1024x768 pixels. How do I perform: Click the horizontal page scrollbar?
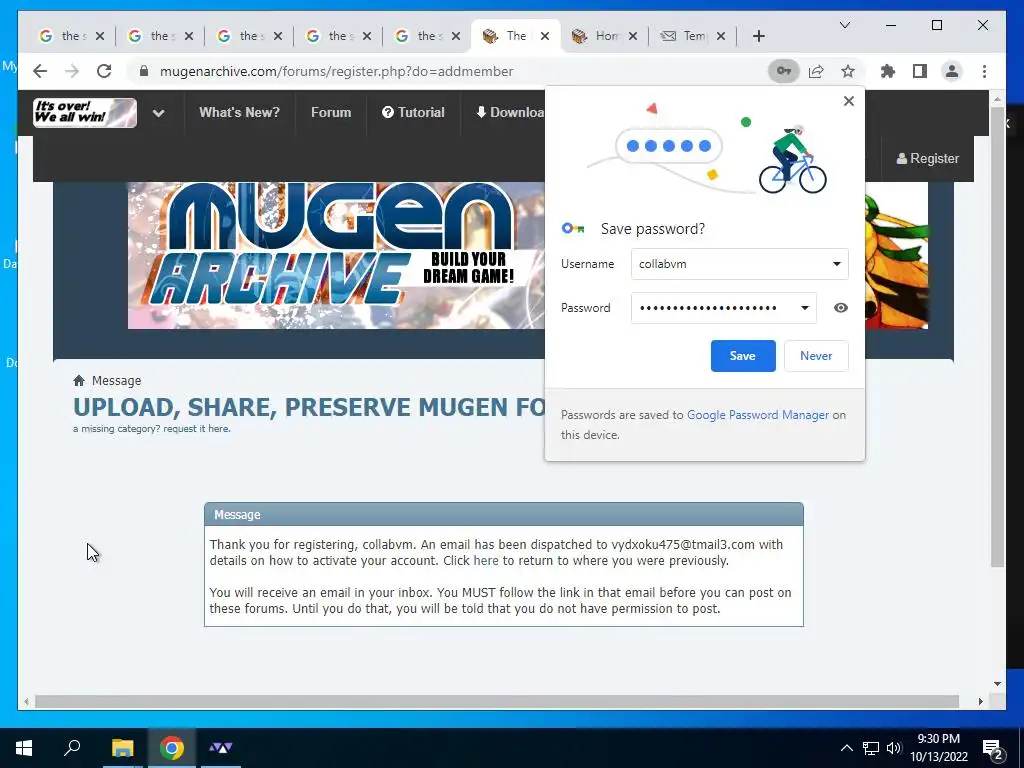point(496,701)
